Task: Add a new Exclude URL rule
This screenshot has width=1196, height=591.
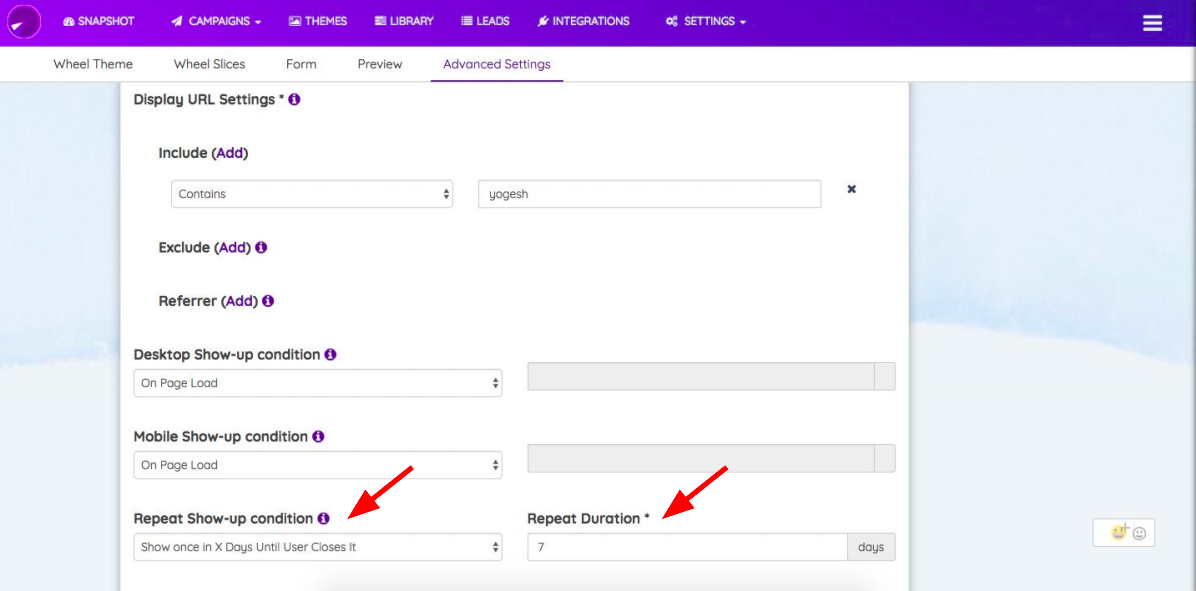Action: tap(233, 248)
